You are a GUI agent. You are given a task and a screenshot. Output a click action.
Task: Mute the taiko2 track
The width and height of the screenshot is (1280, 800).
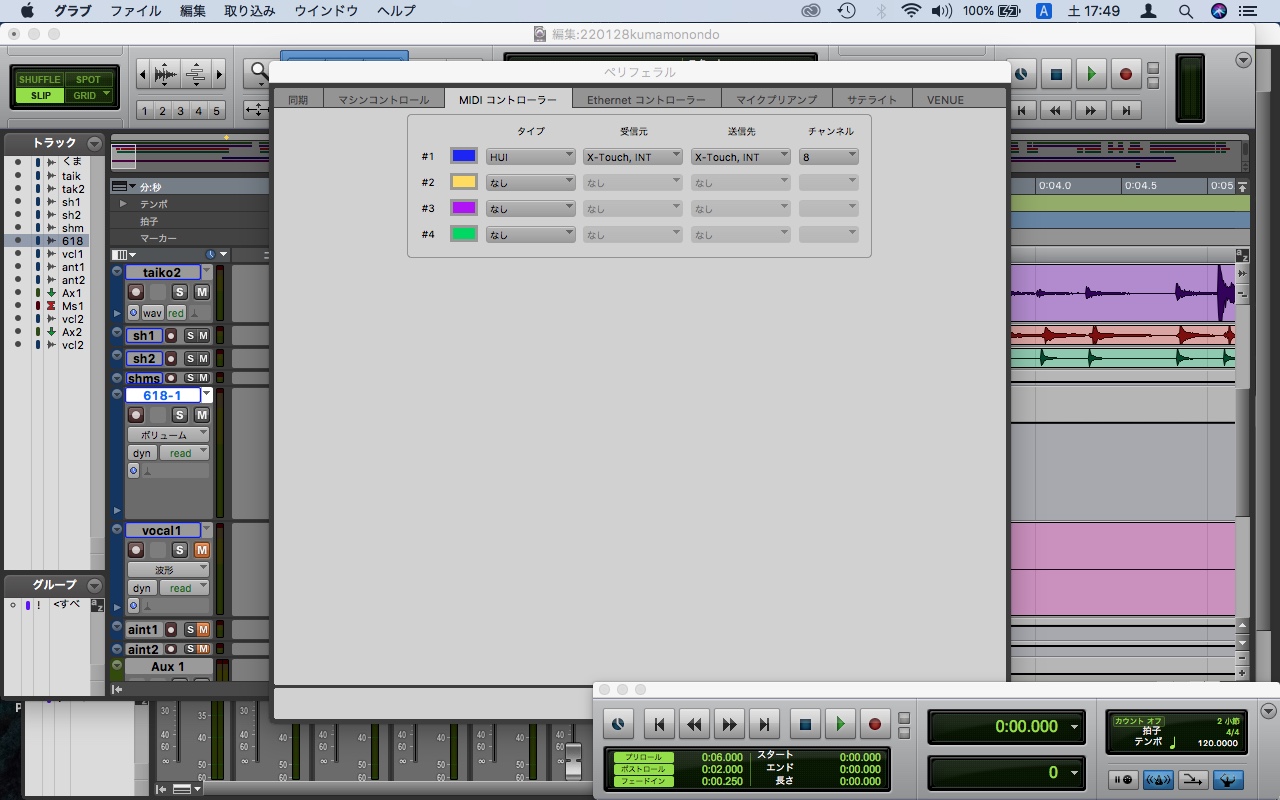tap(201, 292)
